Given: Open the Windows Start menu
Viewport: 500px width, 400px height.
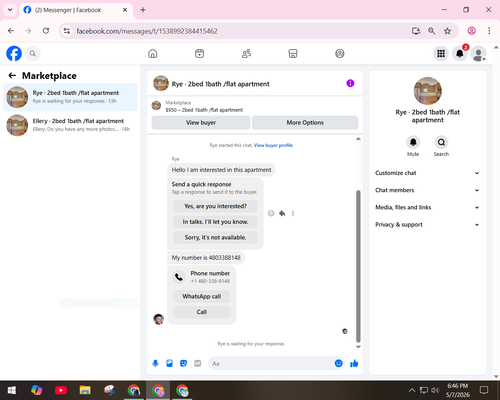Looking at the screenshot, I should [x=11, y=390].
